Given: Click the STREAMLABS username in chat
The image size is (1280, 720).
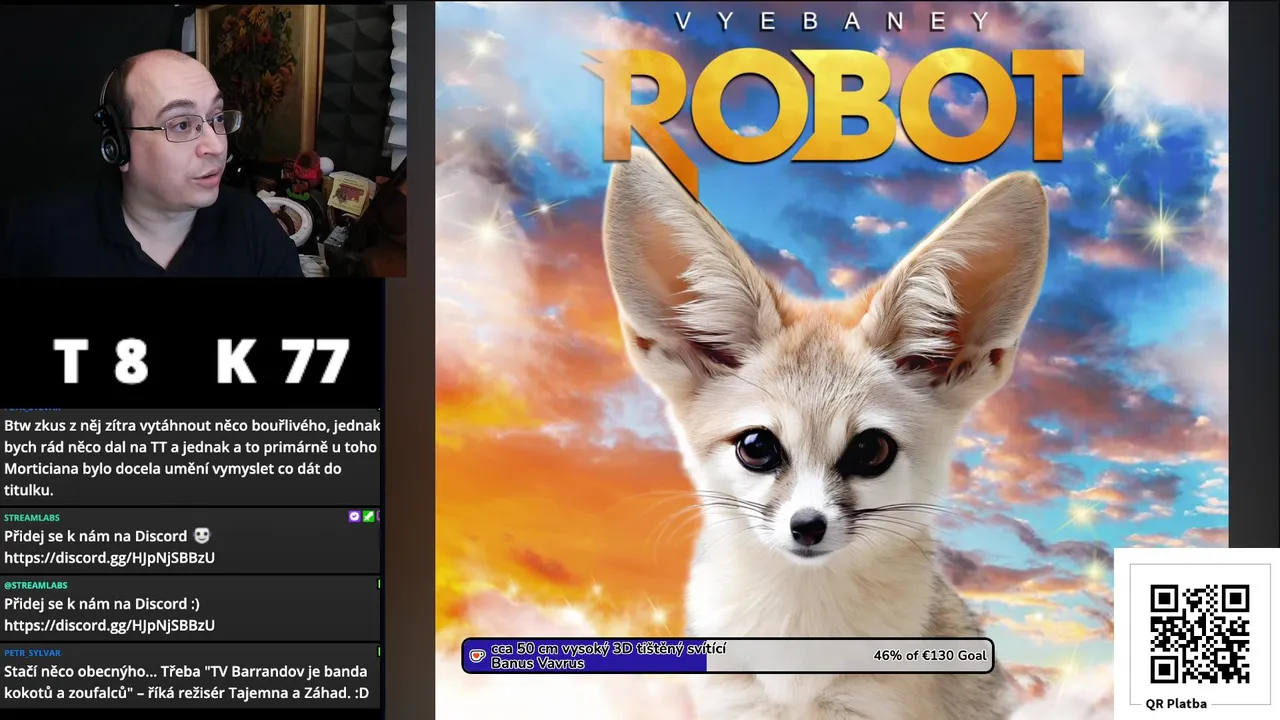Looking at the screenshot, I should pyautogui.click(x=32, y=518).
